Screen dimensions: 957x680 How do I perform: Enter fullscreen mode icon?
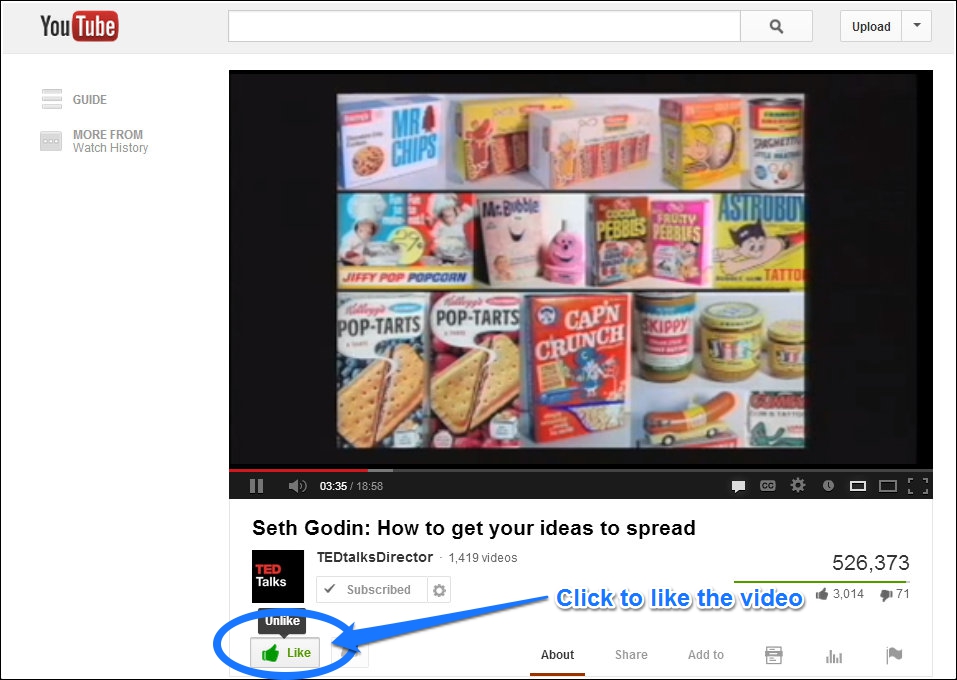(917, 486)
